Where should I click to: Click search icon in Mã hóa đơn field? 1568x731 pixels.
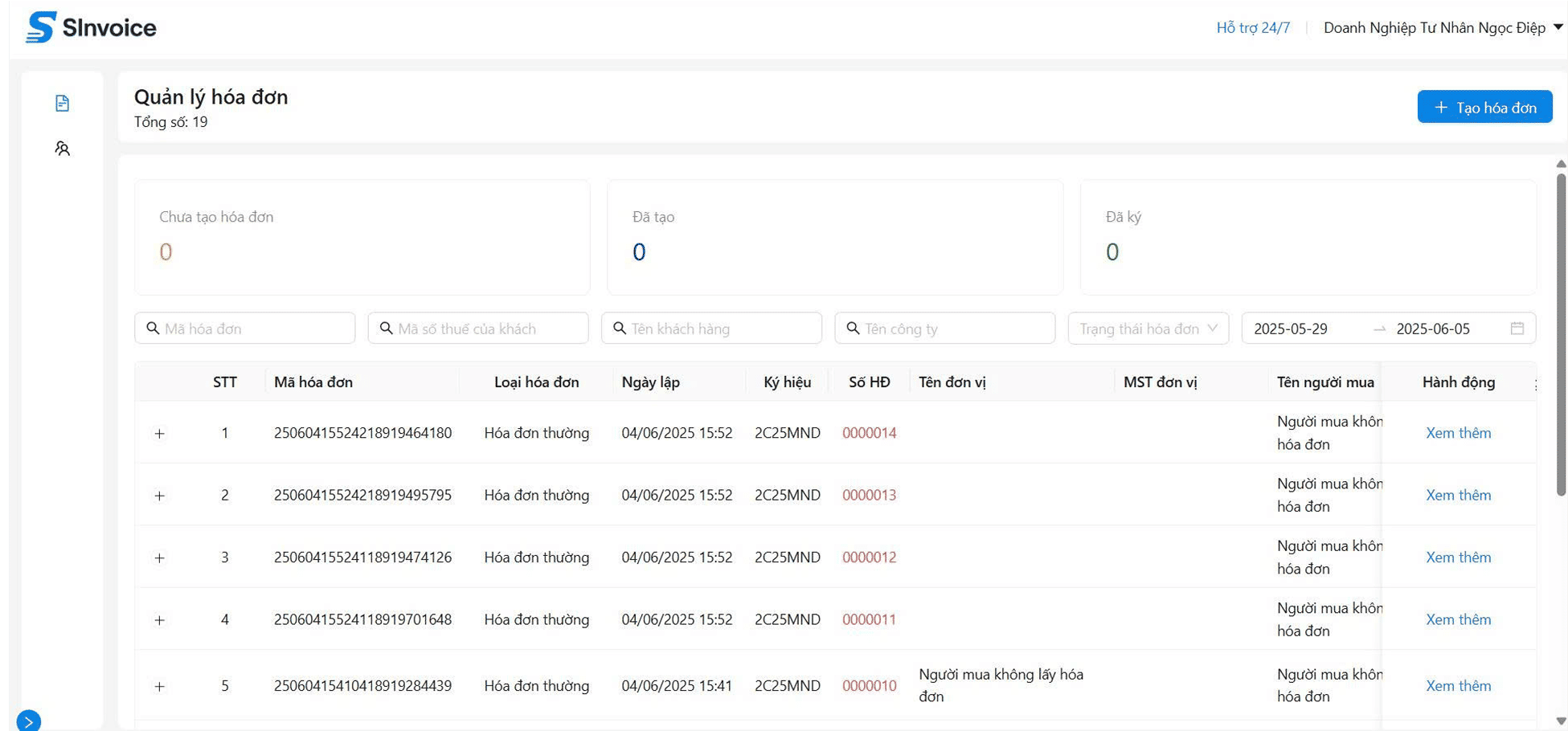153,329
